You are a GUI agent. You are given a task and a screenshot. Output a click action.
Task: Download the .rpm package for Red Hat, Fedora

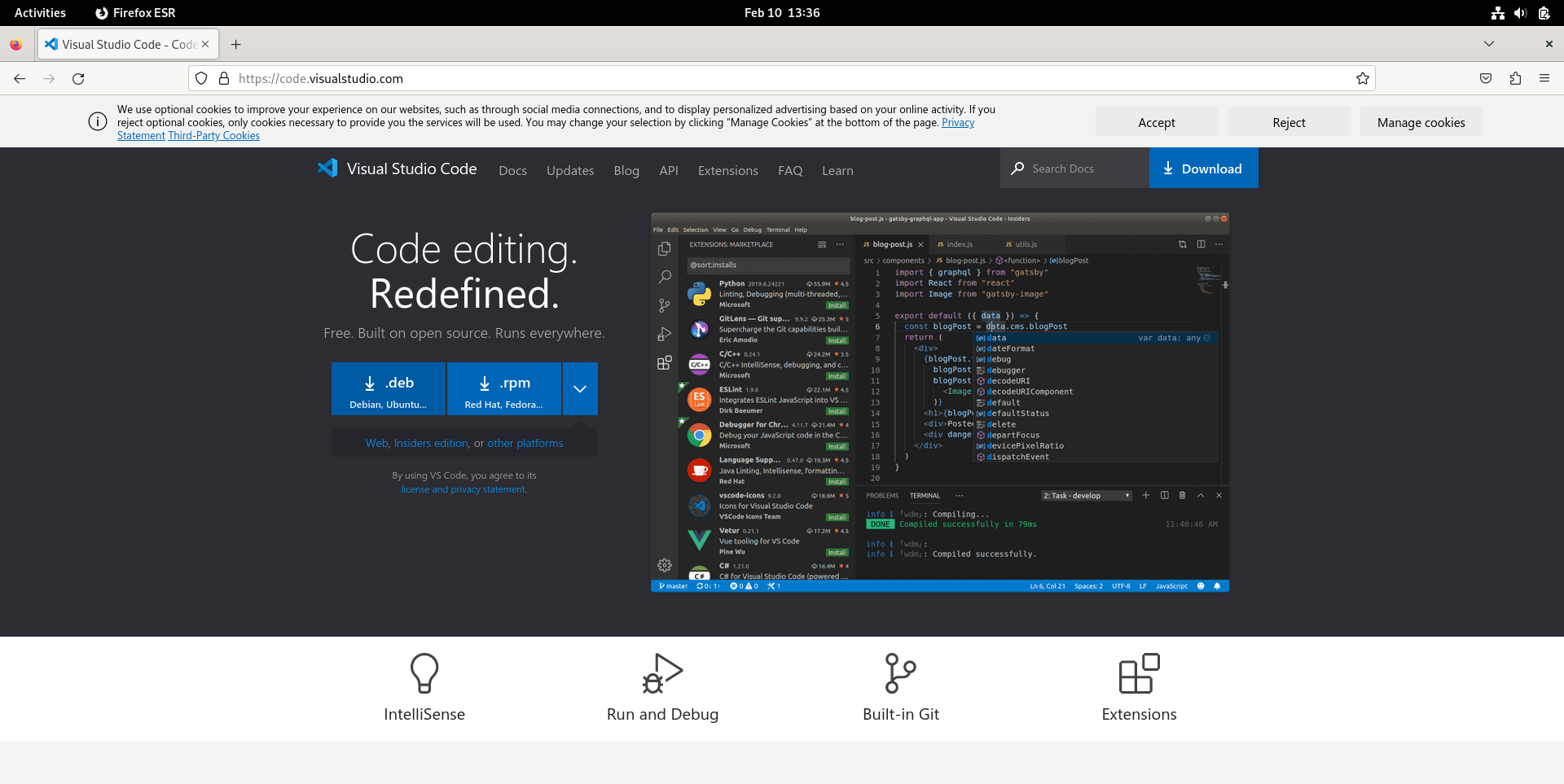(x=504, y=389)
